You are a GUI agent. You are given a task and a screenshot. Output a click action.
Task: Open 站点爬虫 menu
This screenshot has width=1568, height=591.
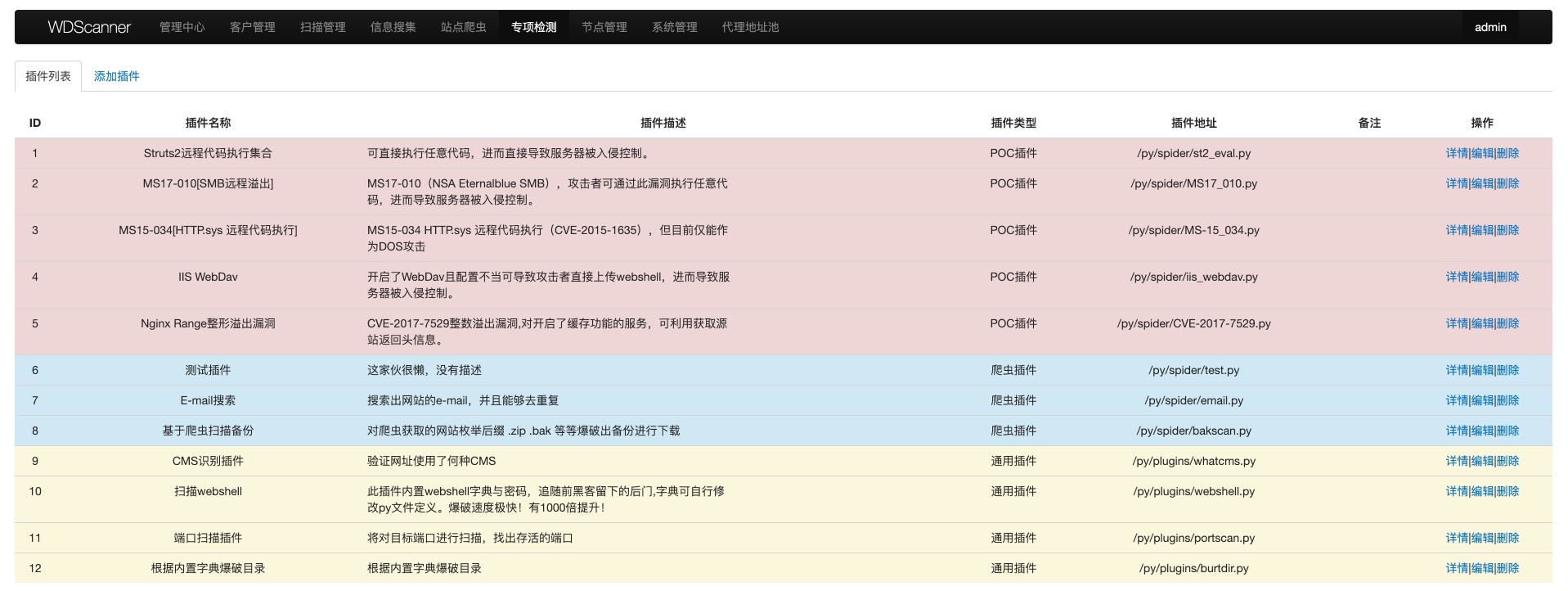[x=463, y=27]
